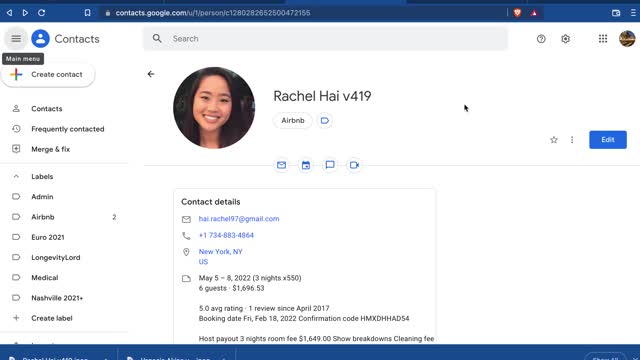Open the New York, NY address link
The width and height of the screenshot is (640, 360).
(x=220, y=251)
